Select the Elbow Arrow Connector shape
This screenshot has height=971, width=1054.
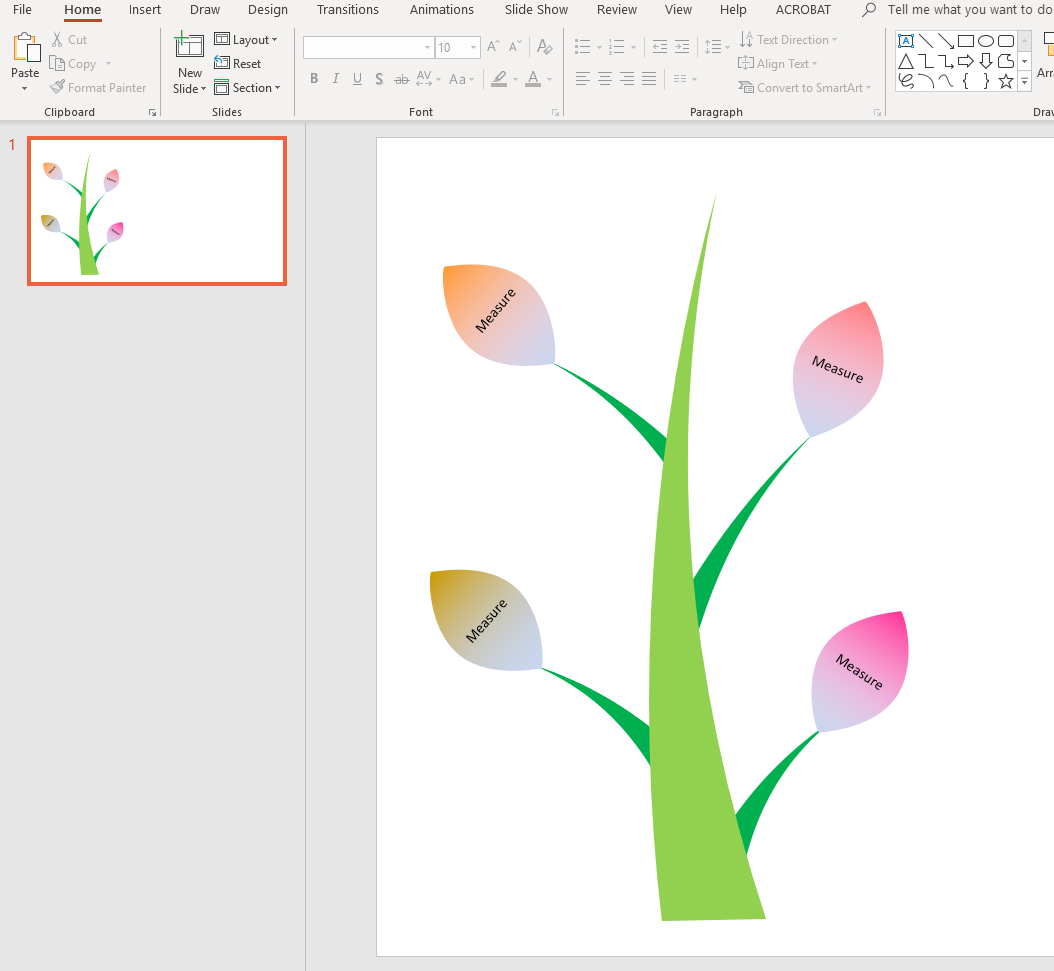pos(946,62)
